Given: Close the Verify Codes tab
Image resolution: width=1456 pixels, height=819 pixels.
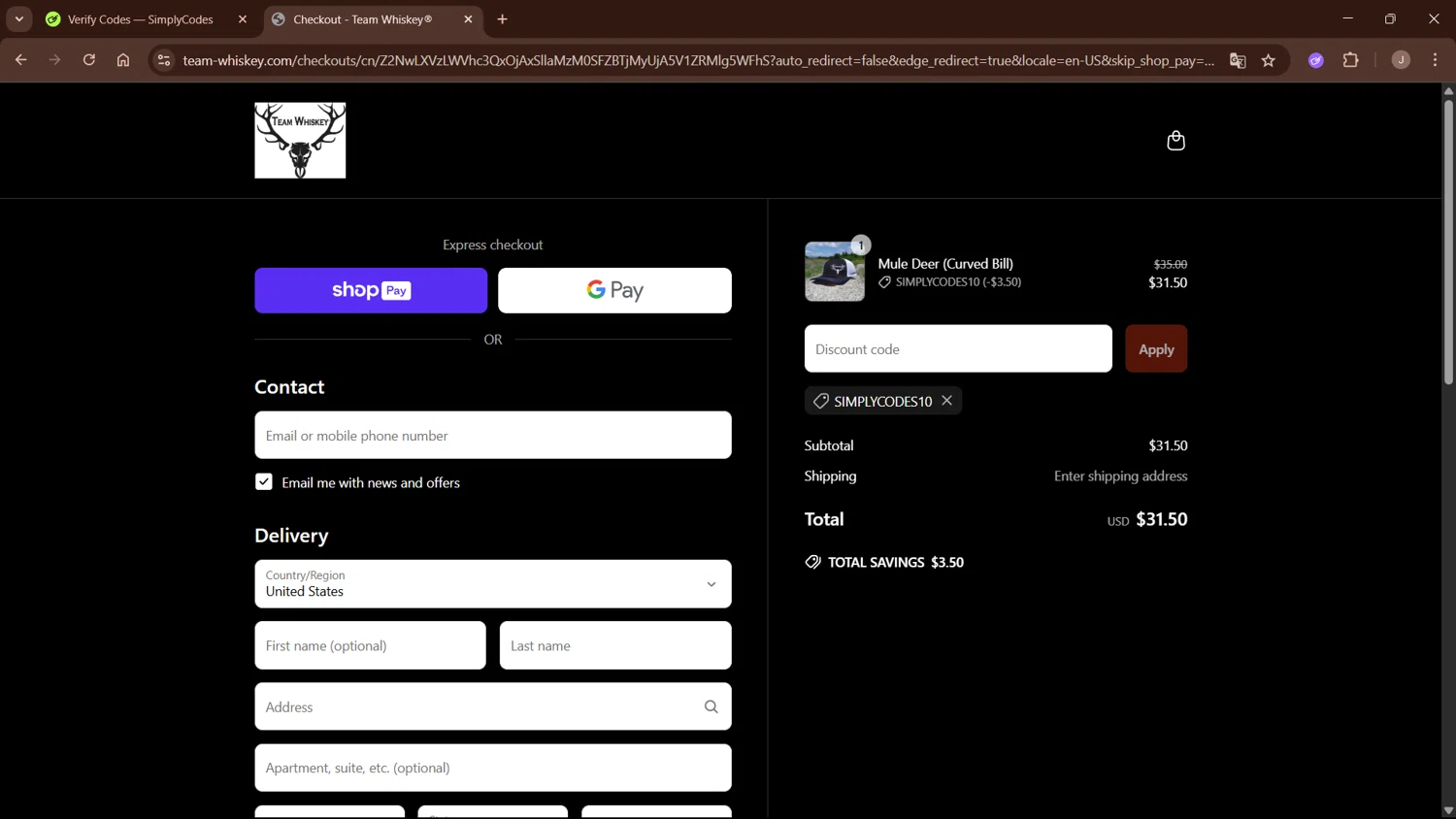Looking at the screenshot, I should point(243,19).
